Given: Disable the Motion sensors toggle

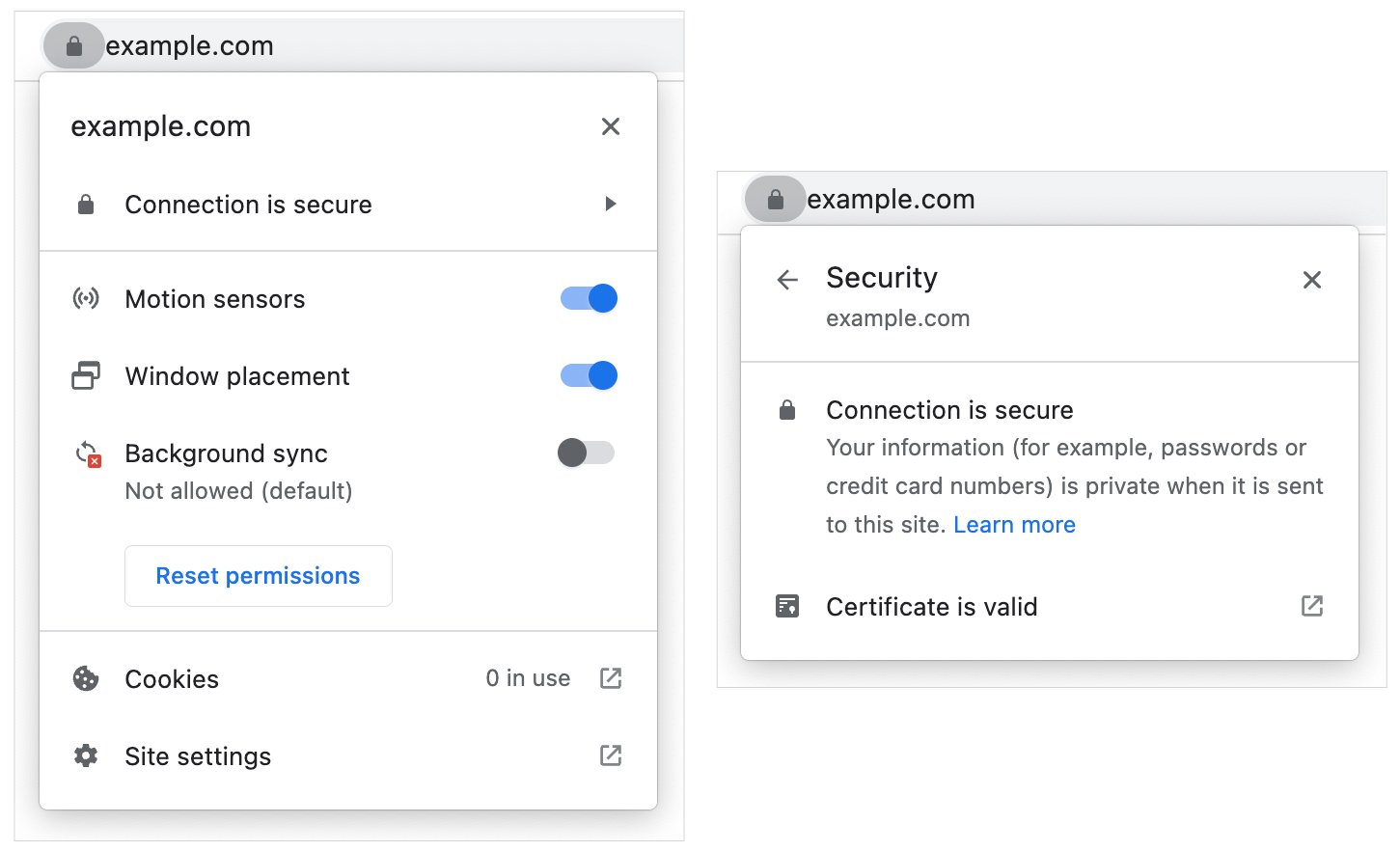Looking at the screenshot, I should click(x=589, y=298).
